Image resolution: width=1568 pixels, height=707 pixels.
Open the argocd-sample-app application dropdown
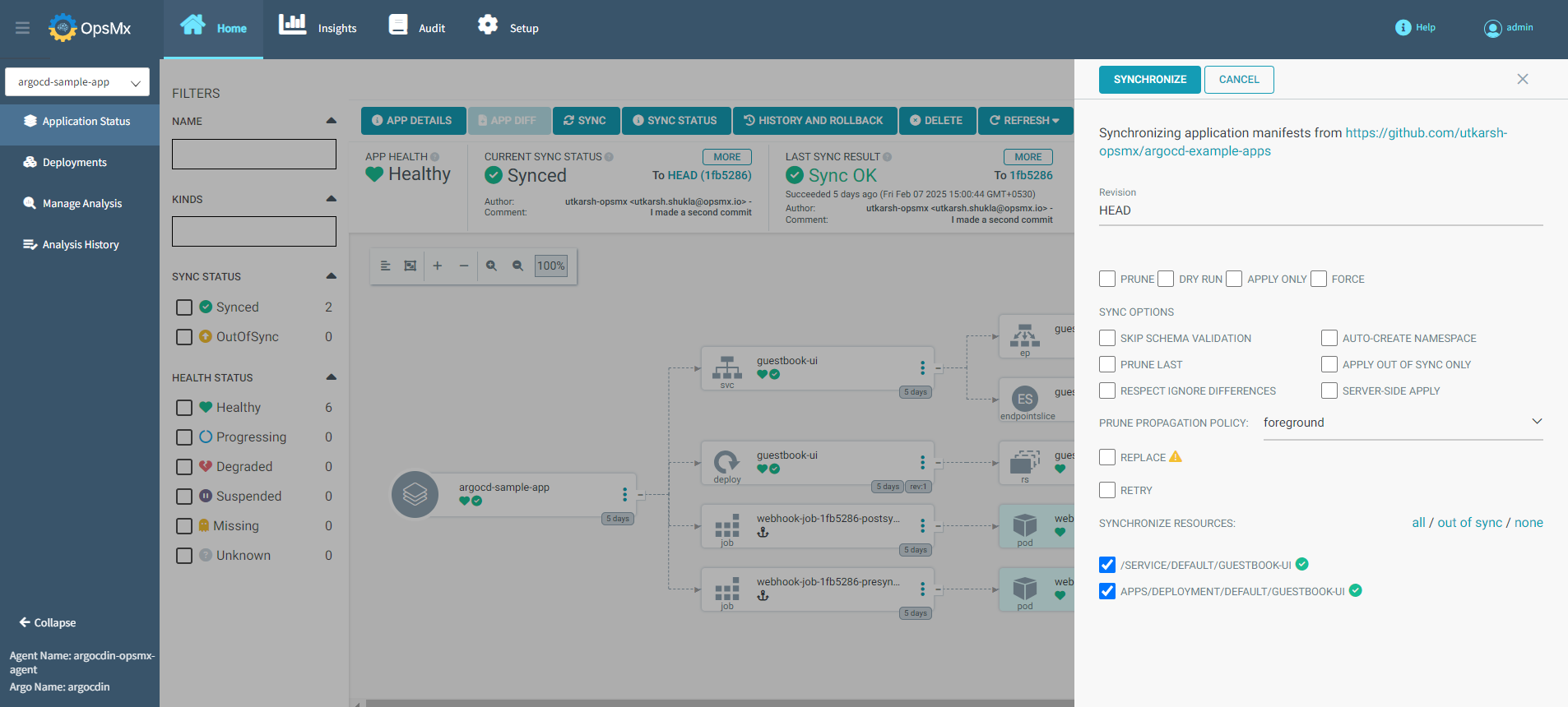click(x=77, y=82)
